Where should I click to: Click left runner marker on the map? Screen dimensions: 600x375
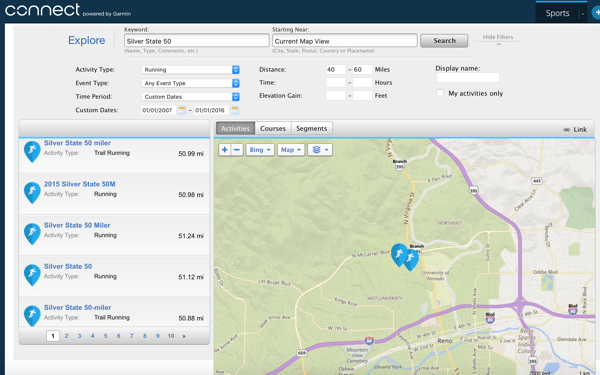(399, 254)
